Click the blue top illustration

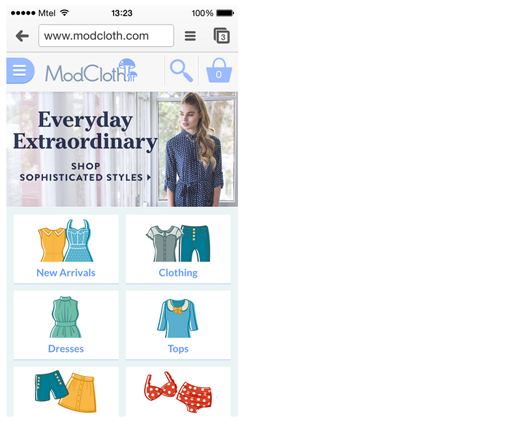pos(177,318)
